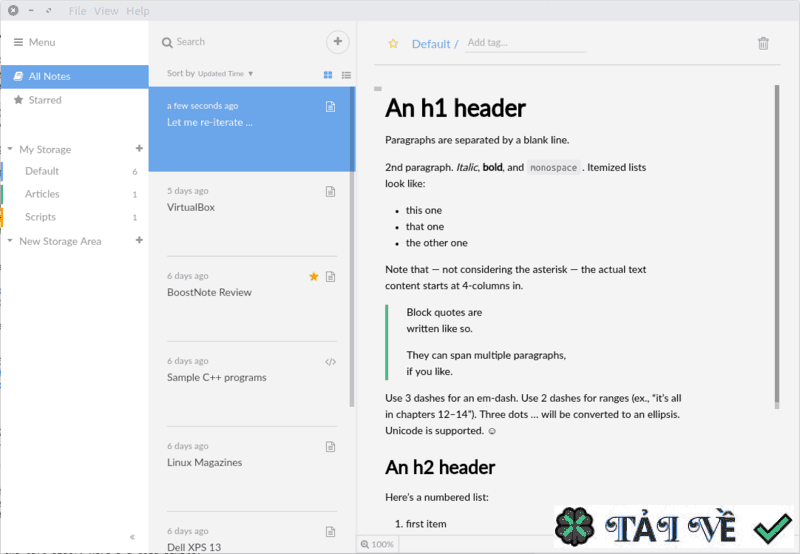This screenshot has width=800, height=554.
Task: Switch to compact list view
Action: click(346, 75)
